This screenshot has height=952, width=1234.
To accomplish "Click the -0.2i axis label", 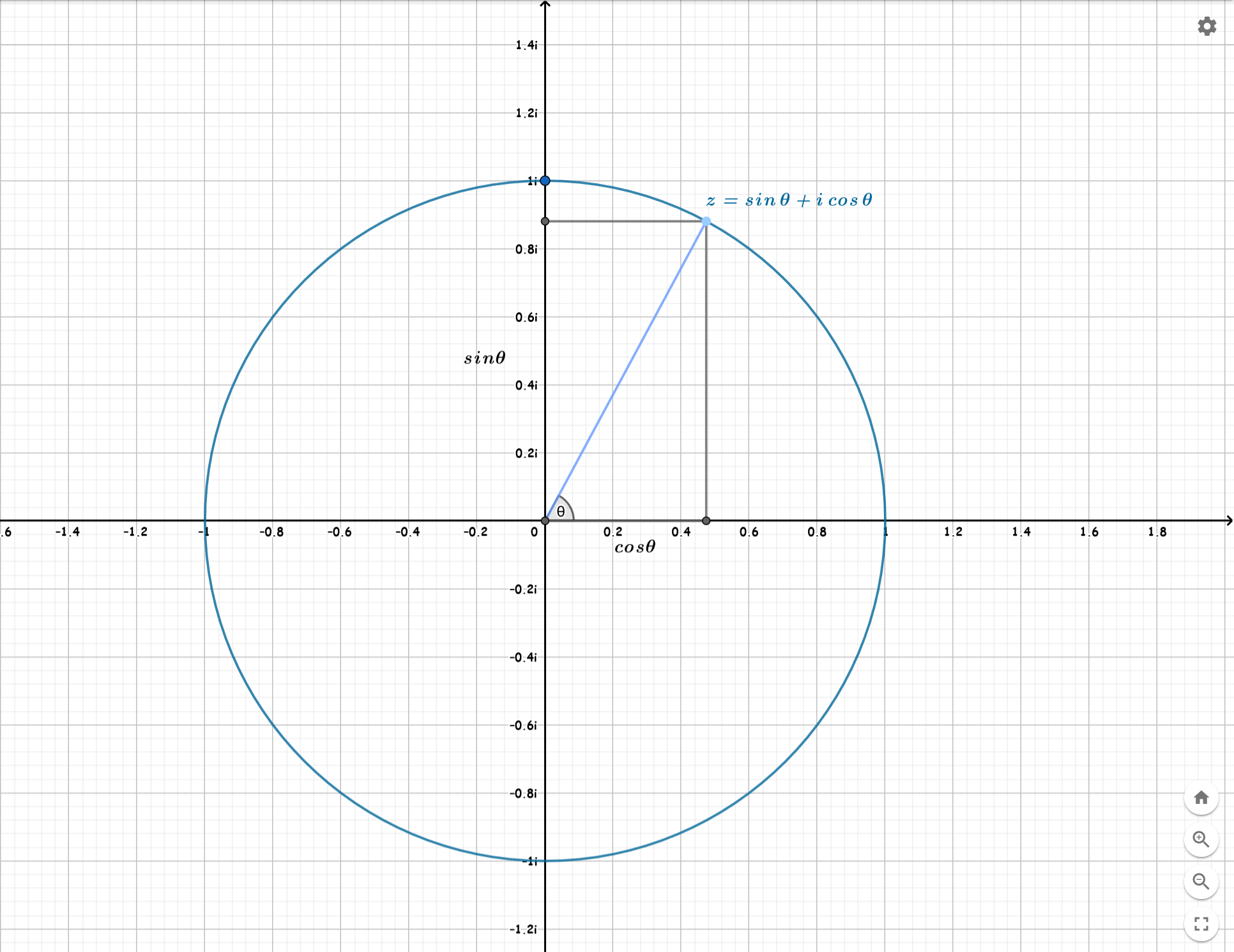I will tap(524, 589).
